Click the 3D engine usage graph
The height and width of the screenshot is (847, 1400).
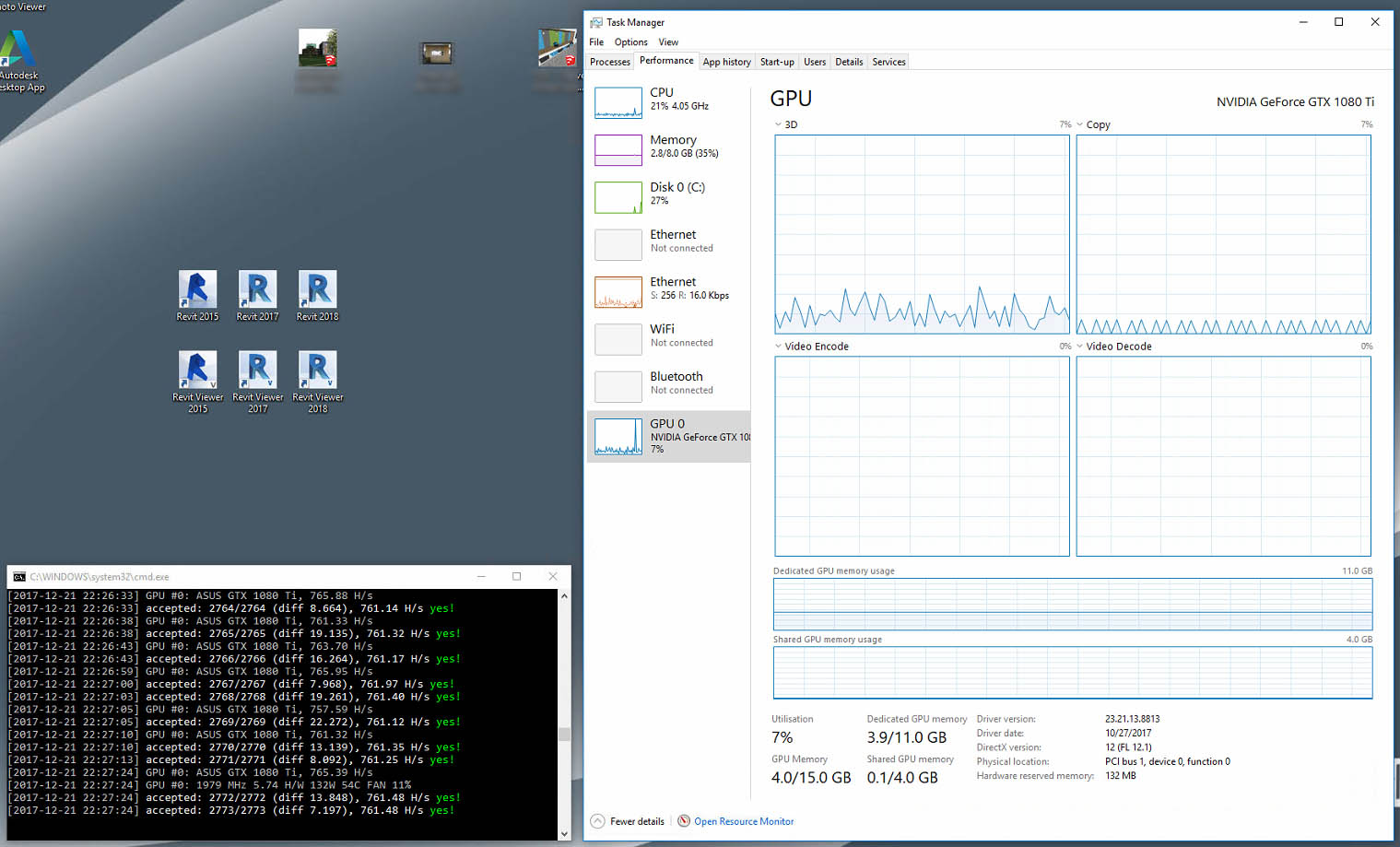pyautogui.click(x=922, y=234)
